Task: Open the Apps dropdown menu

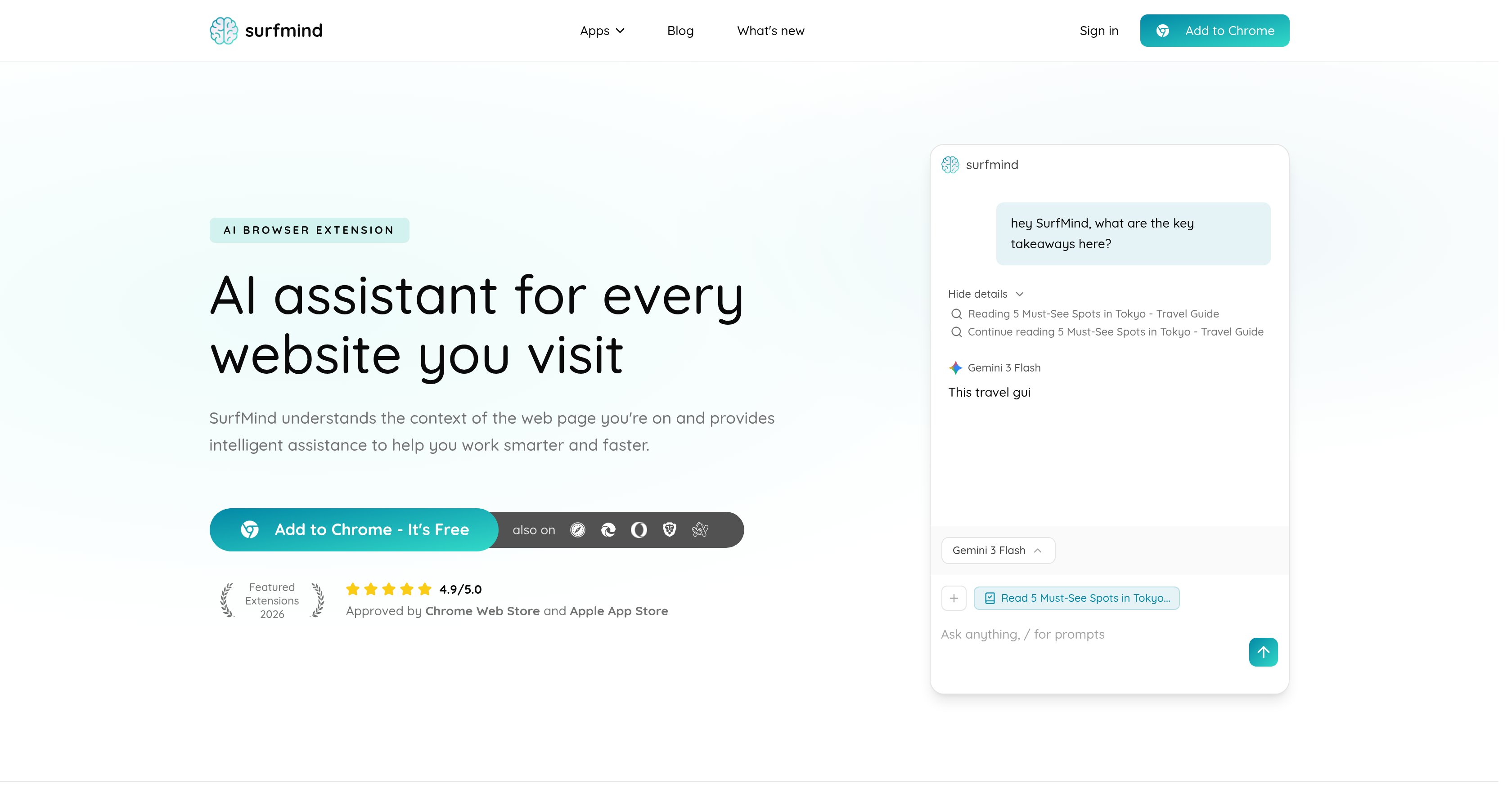Action: point(602,31)
